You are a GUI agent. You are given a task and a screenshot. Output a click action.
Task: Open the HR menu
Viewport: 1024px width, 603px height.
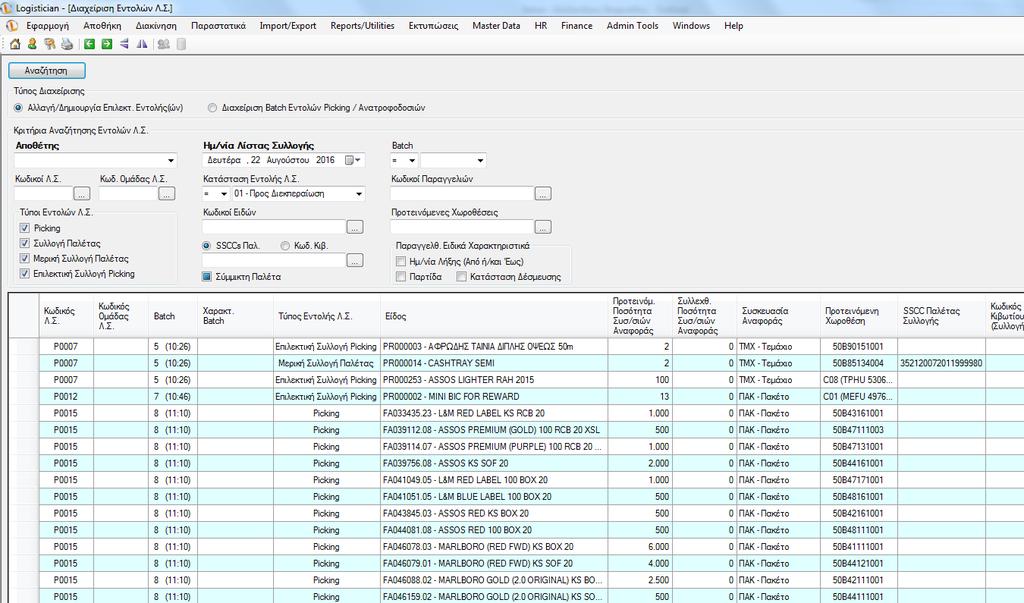[541, 26]
